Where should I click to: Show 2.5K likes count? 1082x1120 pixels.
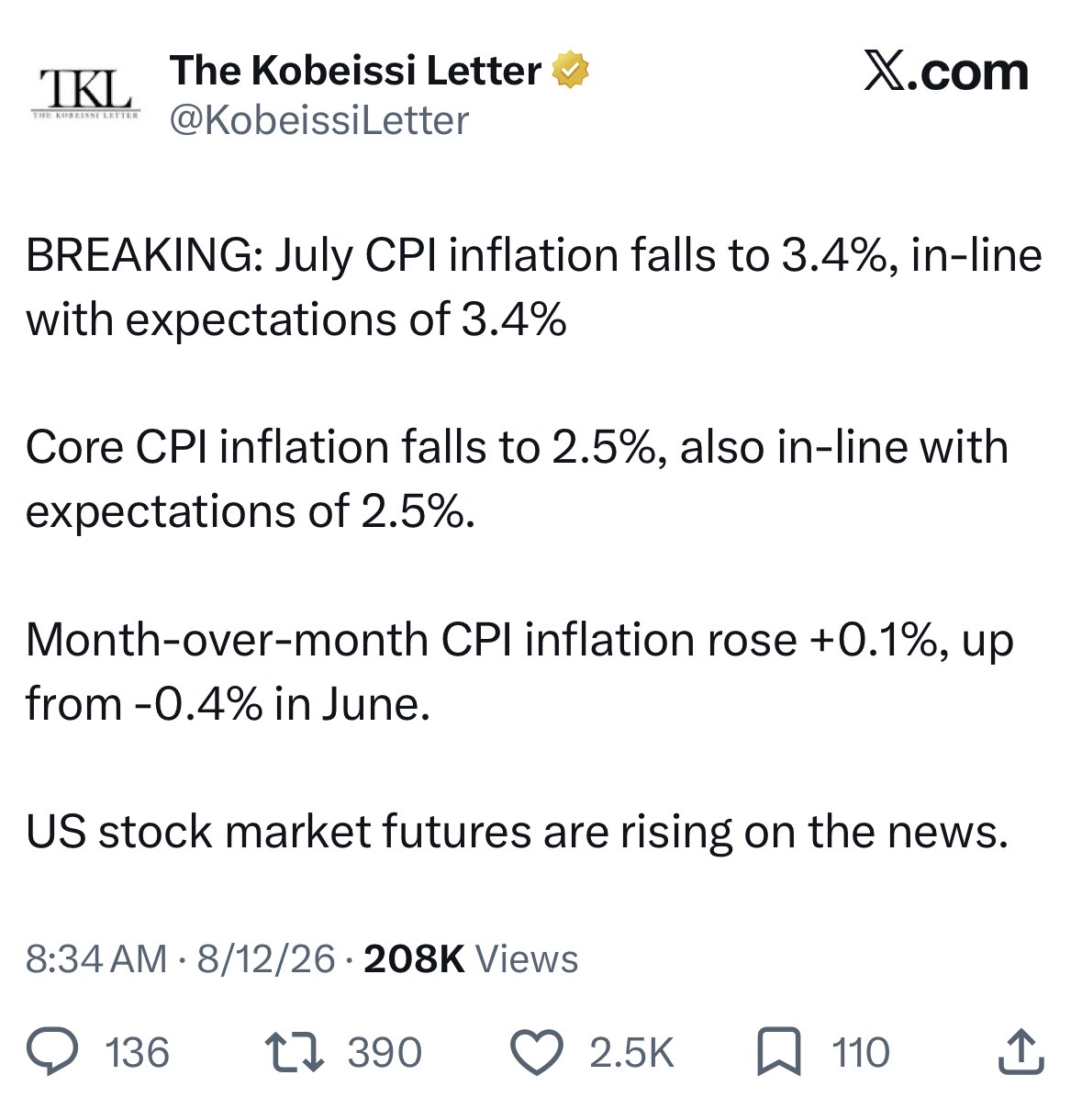[x=631, y=1053]
